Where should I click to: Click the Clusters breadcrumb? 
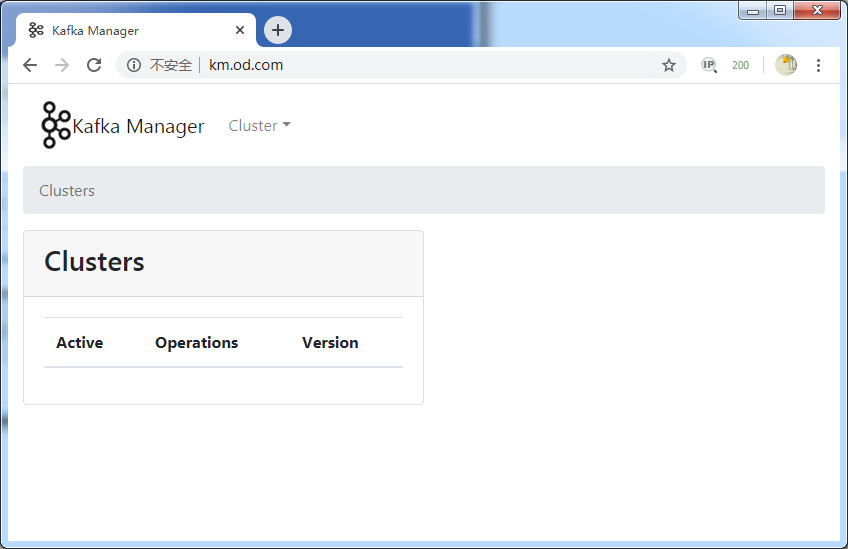coord(67,191)
